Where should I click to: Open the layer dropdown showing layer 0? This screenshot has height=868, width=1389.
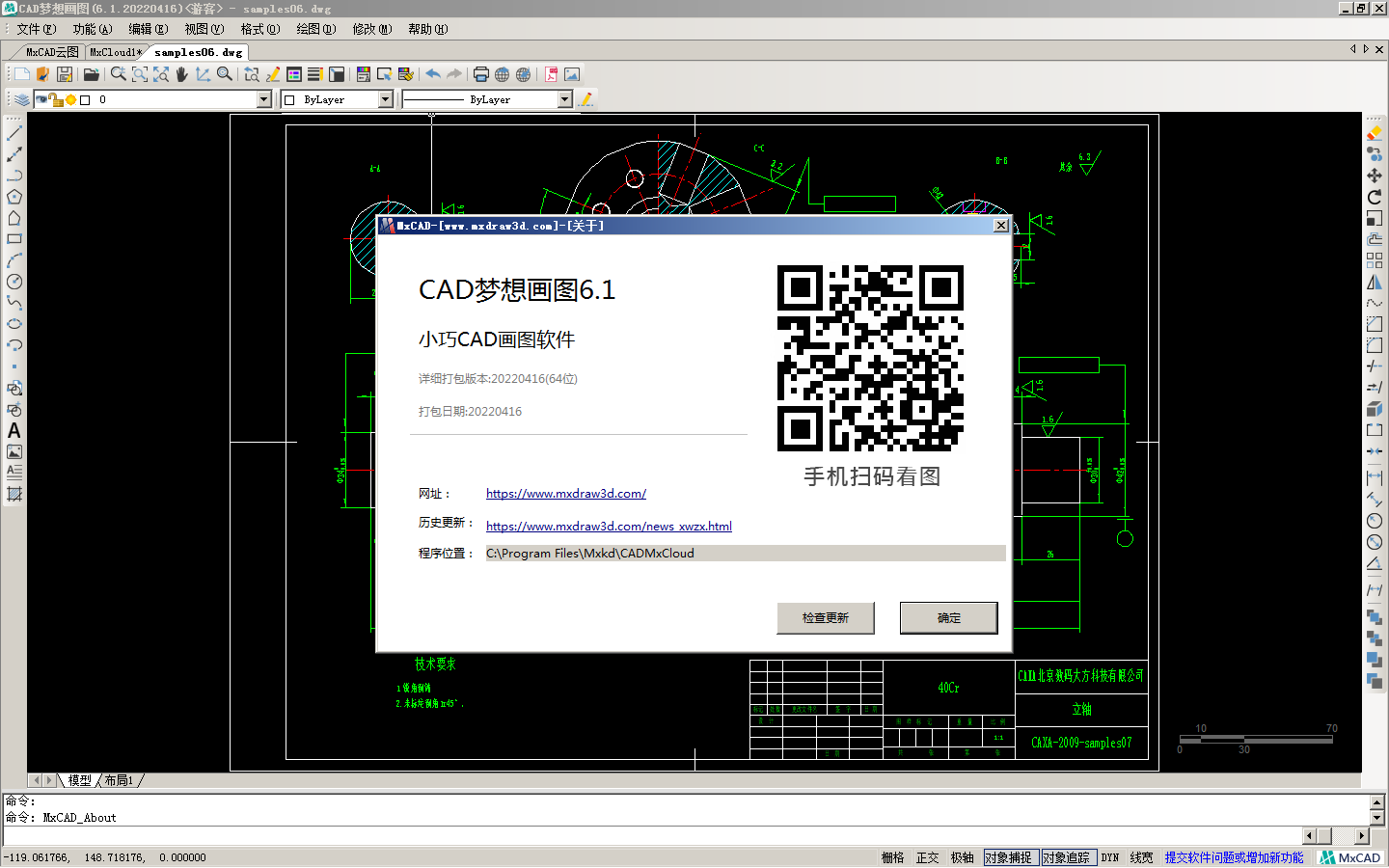tap(261, 98)
